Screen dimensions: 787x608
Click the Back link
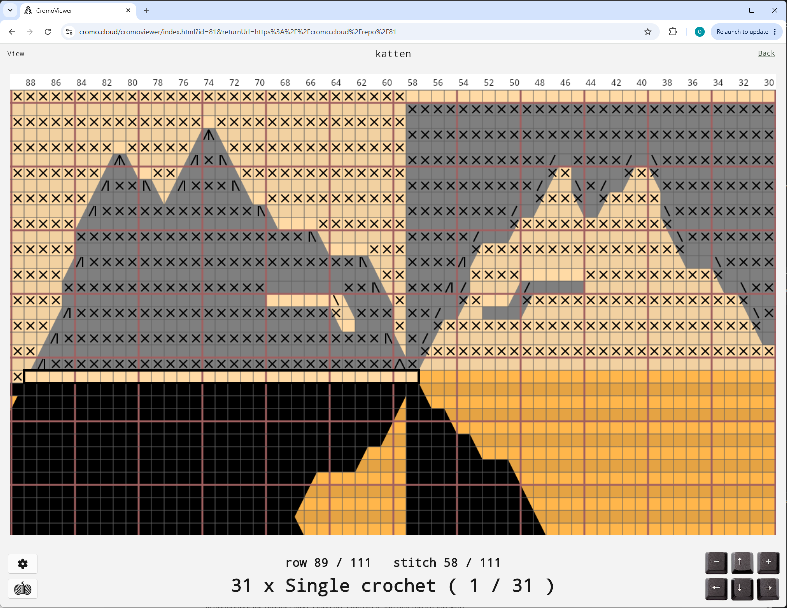point(766,53)
